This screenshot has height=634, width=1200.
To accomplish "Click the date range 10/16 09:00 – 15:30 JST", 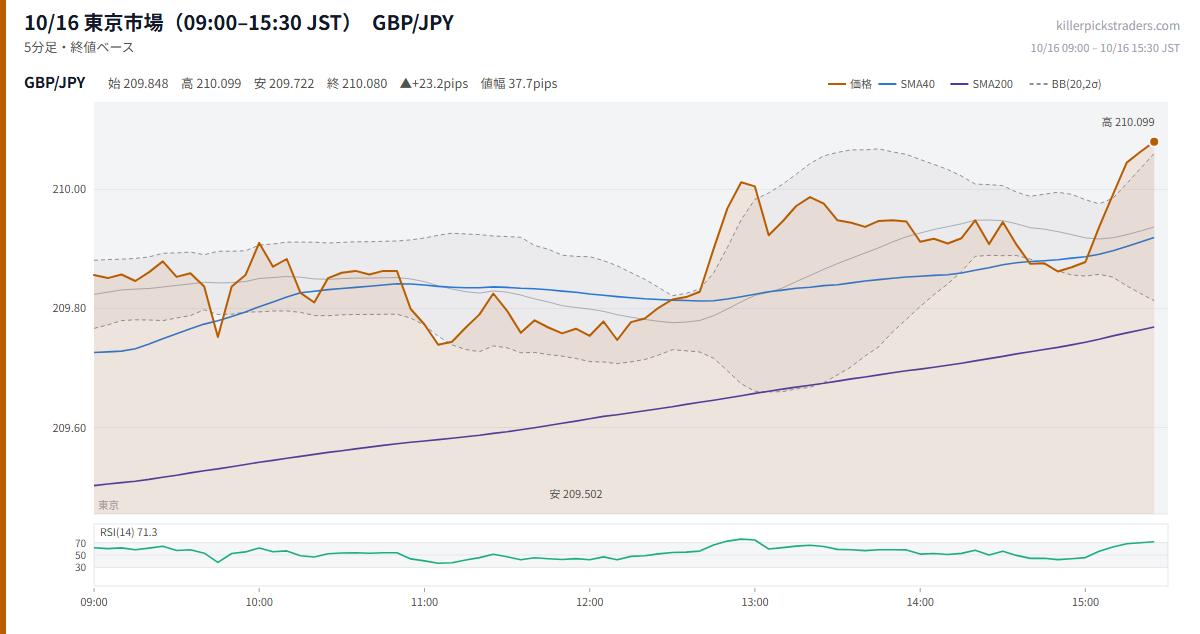I will tap(1105, 47).
